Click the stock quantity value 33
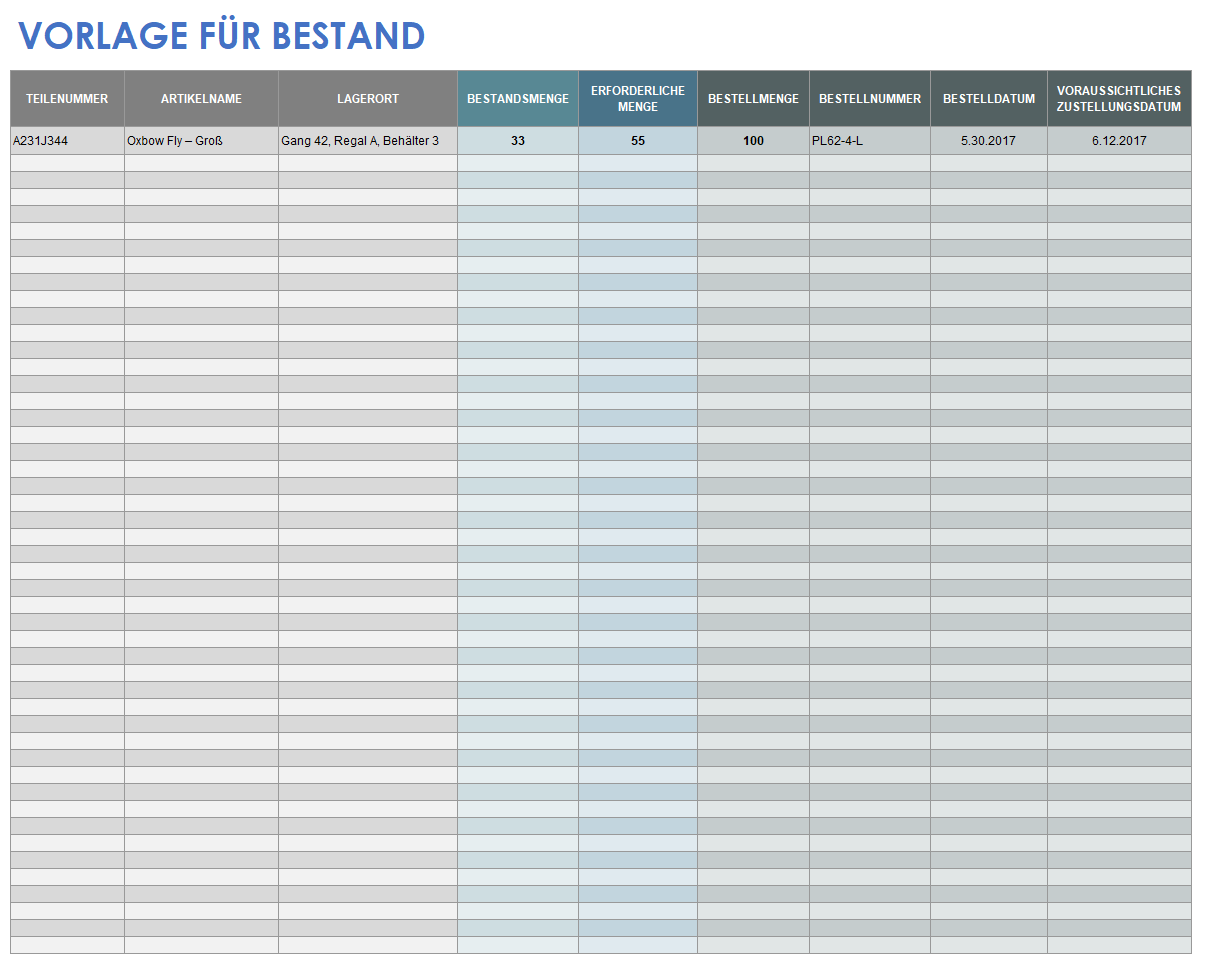 [517, 141]
